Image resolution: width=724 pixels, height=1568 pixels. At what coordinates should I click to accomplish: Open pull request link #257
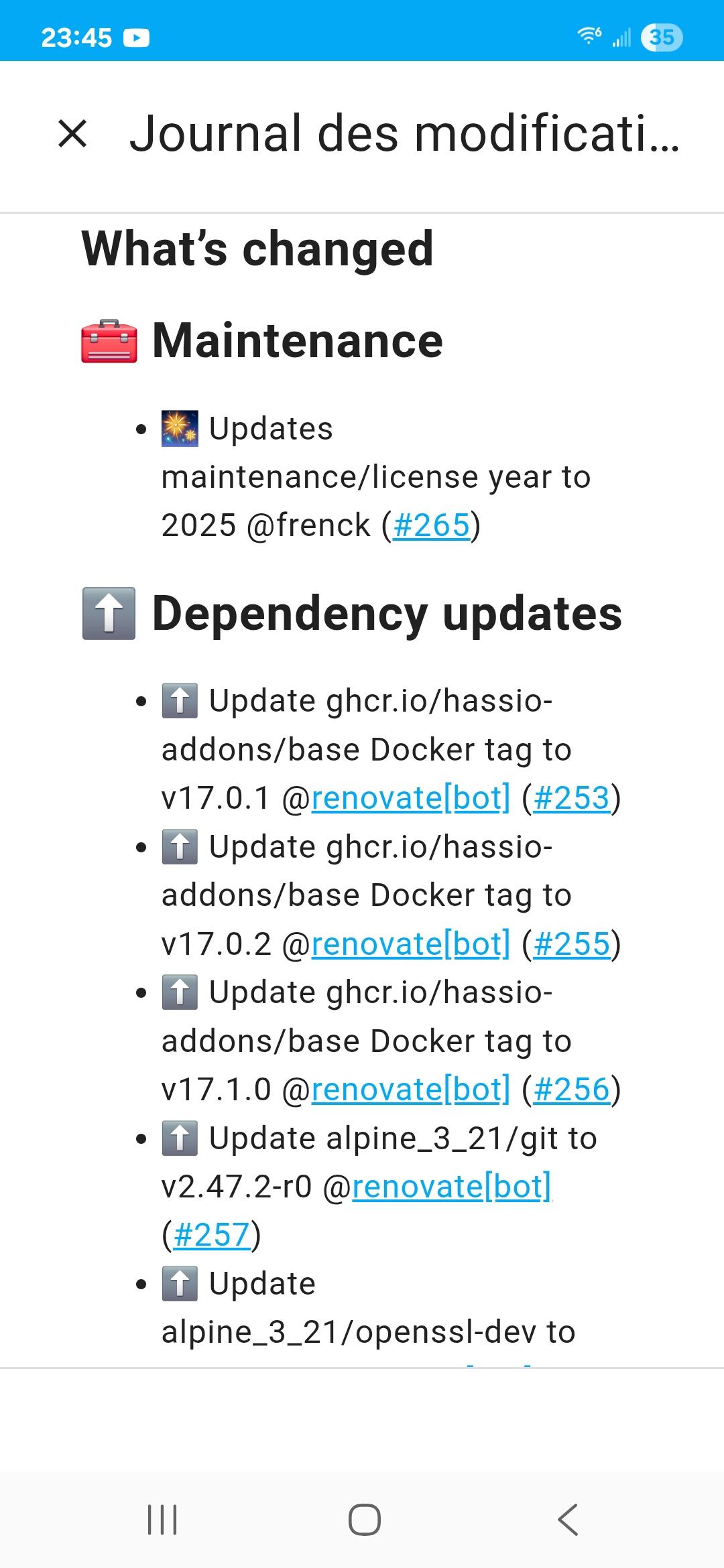point(212,1234)
